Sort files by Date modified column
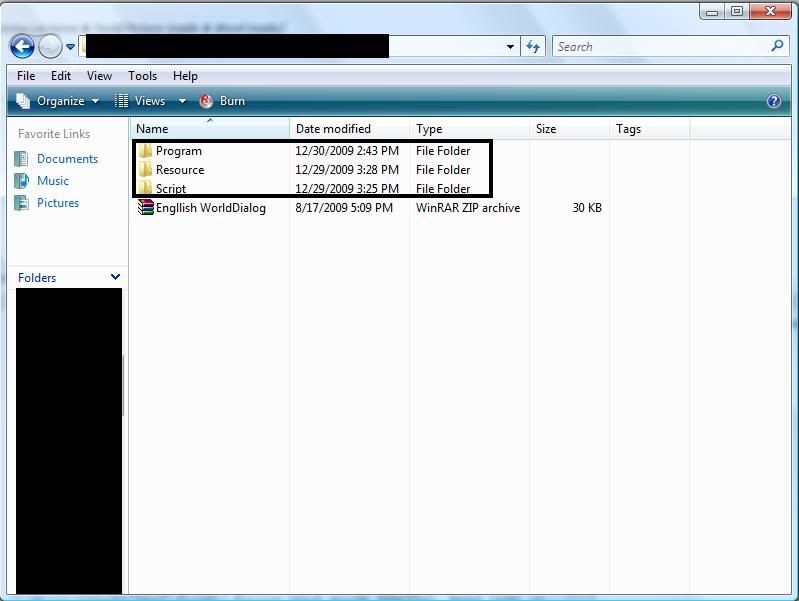 (x=333, y=129)
